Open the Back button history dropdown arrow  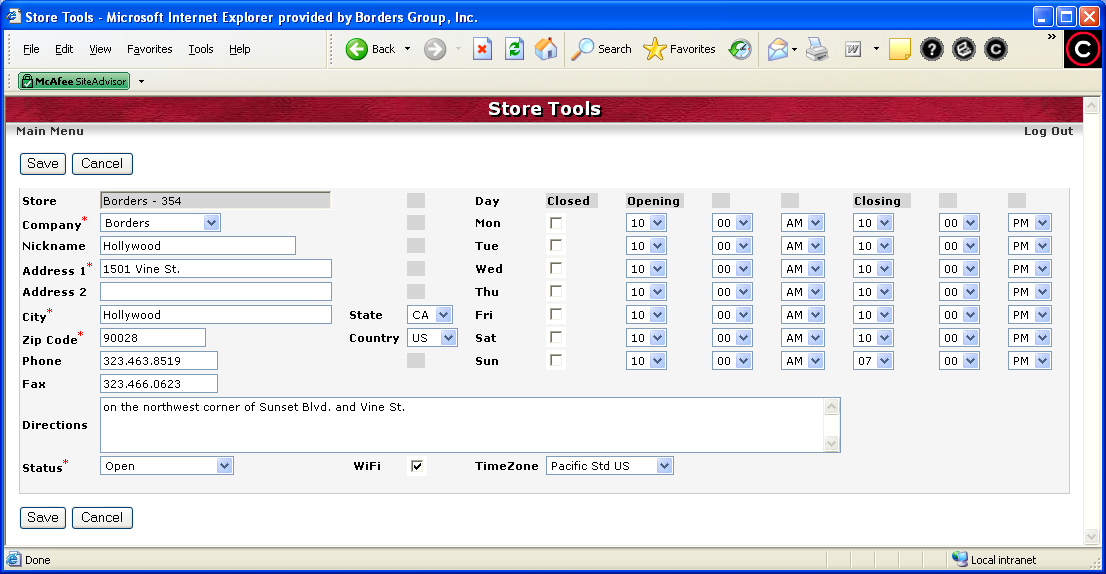click(x=407, y=49)
